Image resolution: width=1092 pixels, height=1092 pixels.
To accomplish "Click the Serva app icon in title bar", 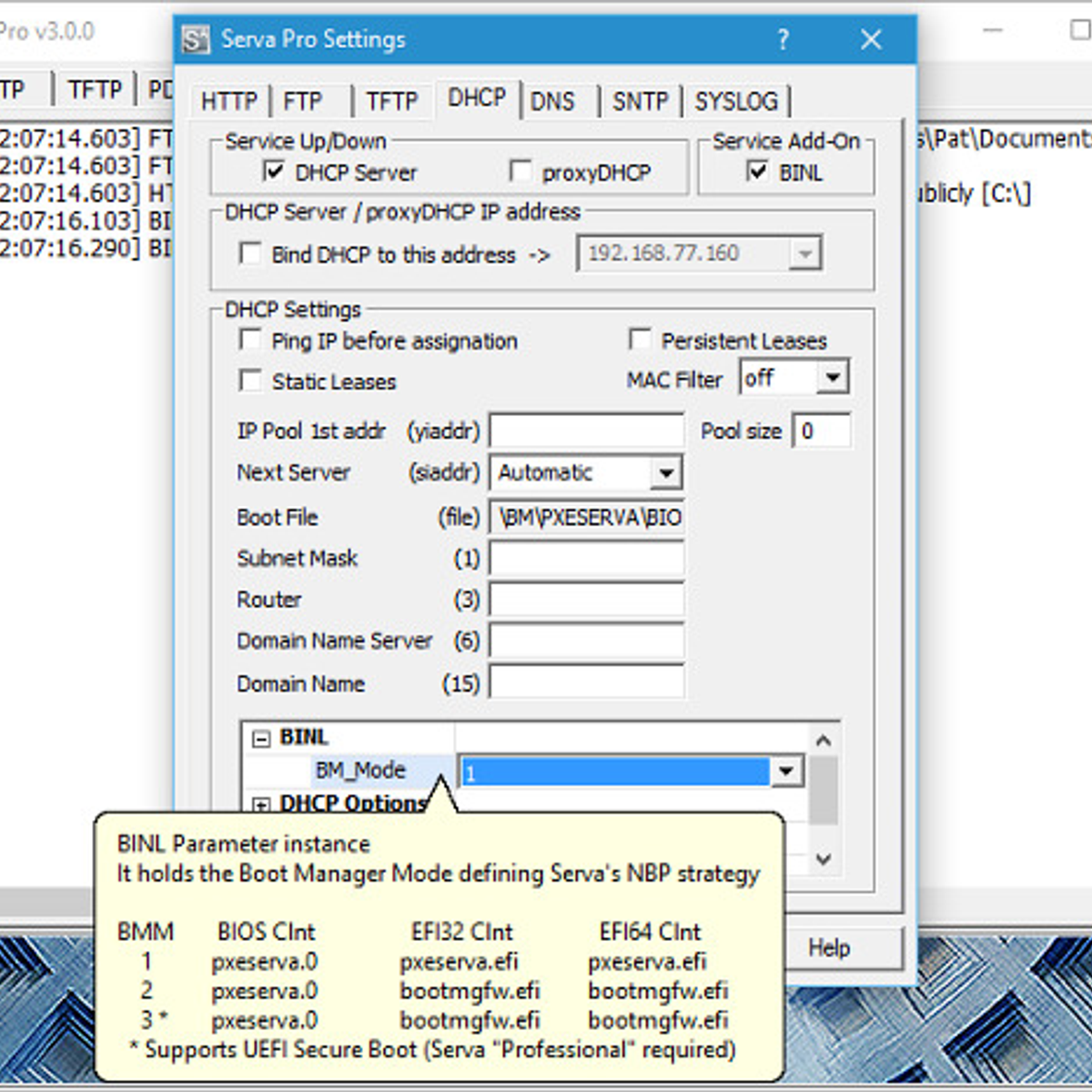I will (x=195, y=40).
